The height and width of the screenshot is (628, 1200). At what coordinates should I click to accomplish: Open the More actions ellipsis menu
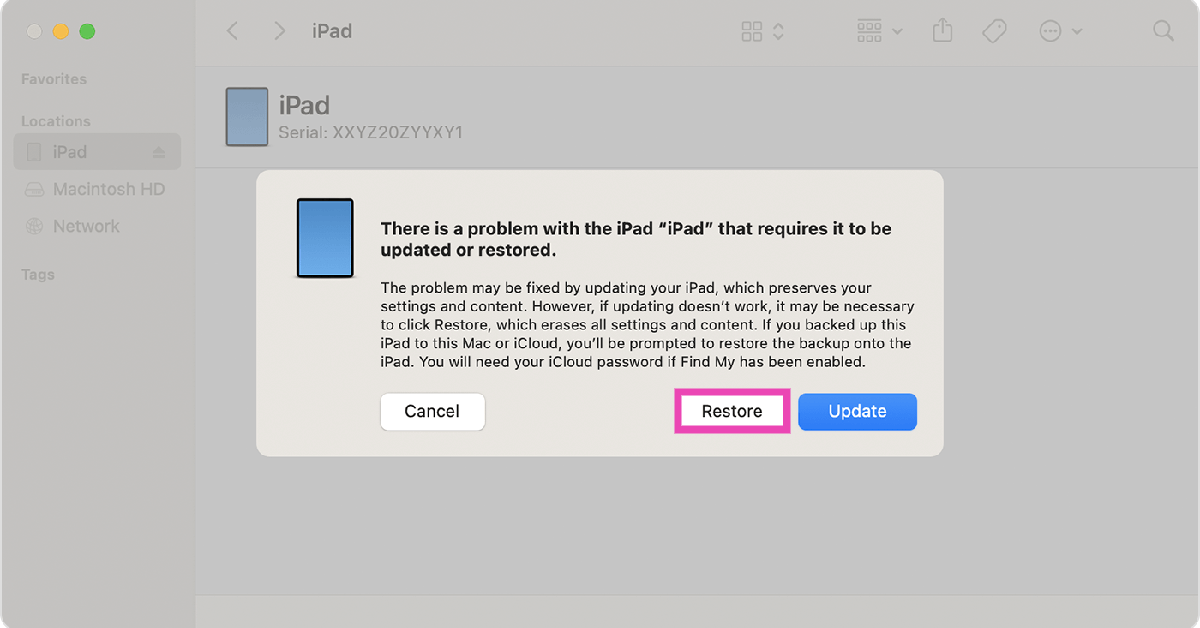point(1060,31)
